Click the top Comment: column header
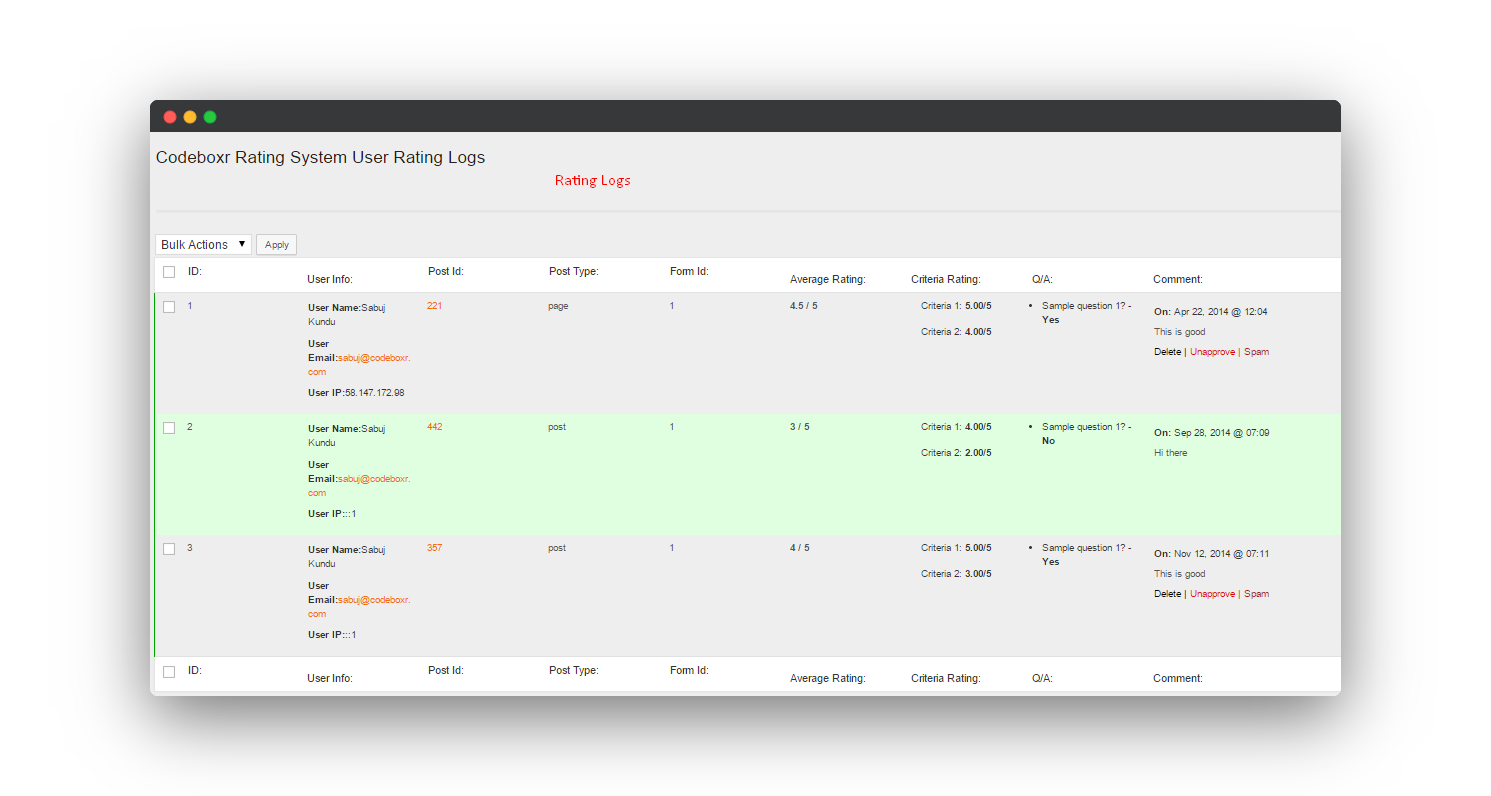Viewport: 1491px width, 796px height. (x=1178, y=279)
